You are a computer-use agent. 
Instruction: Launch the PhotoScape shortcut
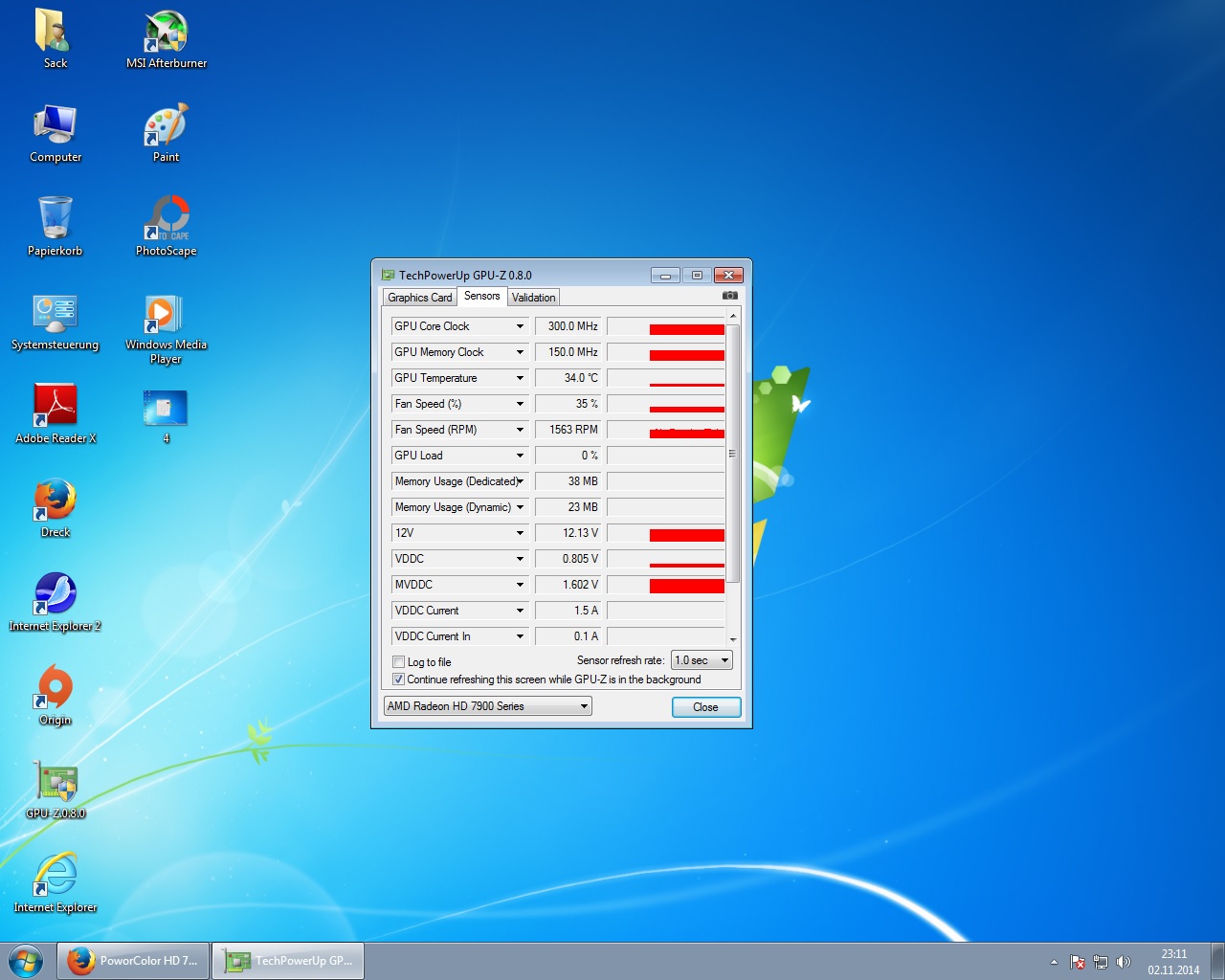point(167,226)
